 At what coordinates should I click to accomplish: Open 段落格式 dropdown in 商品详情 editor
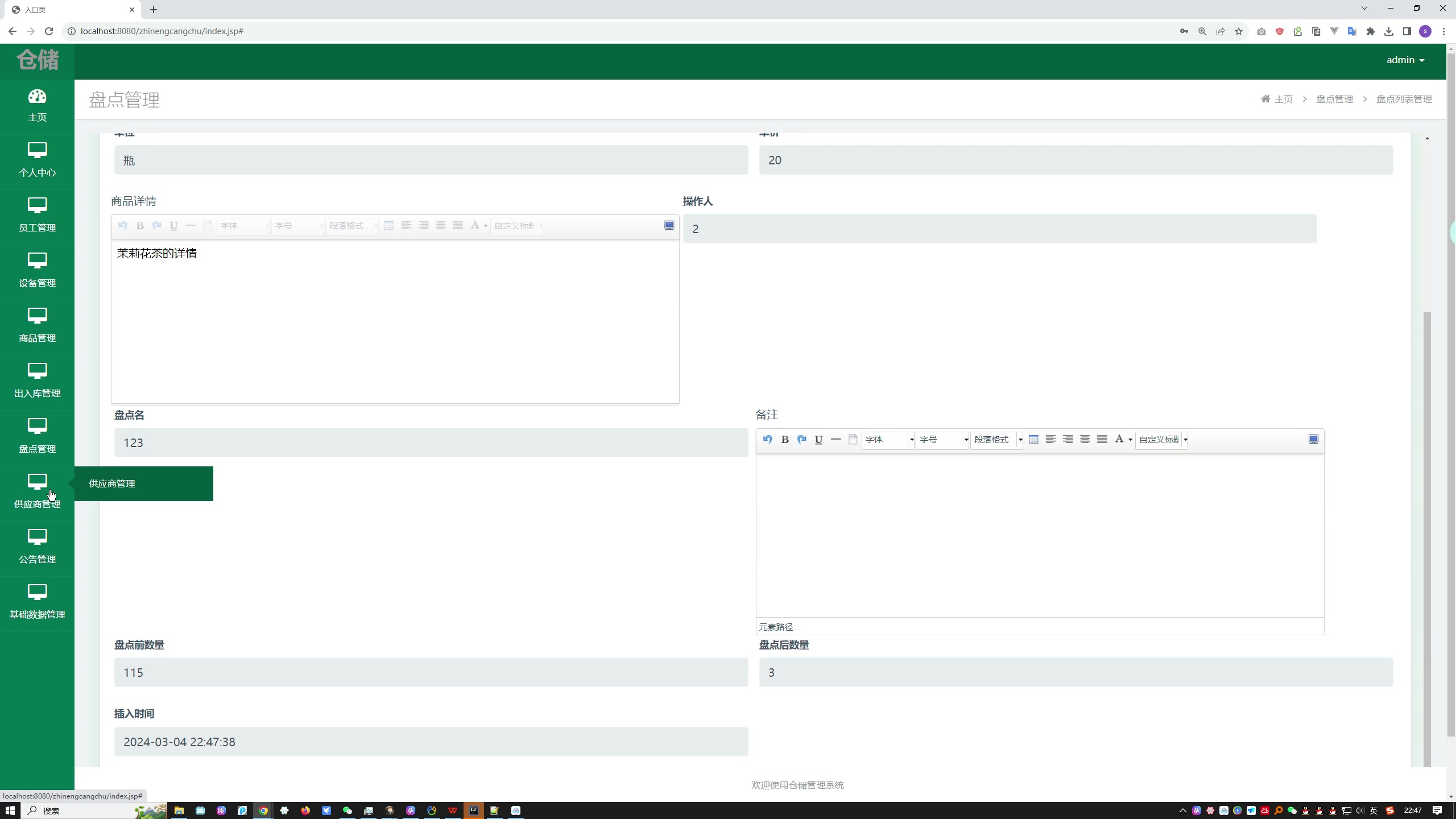tap(352, 226)
